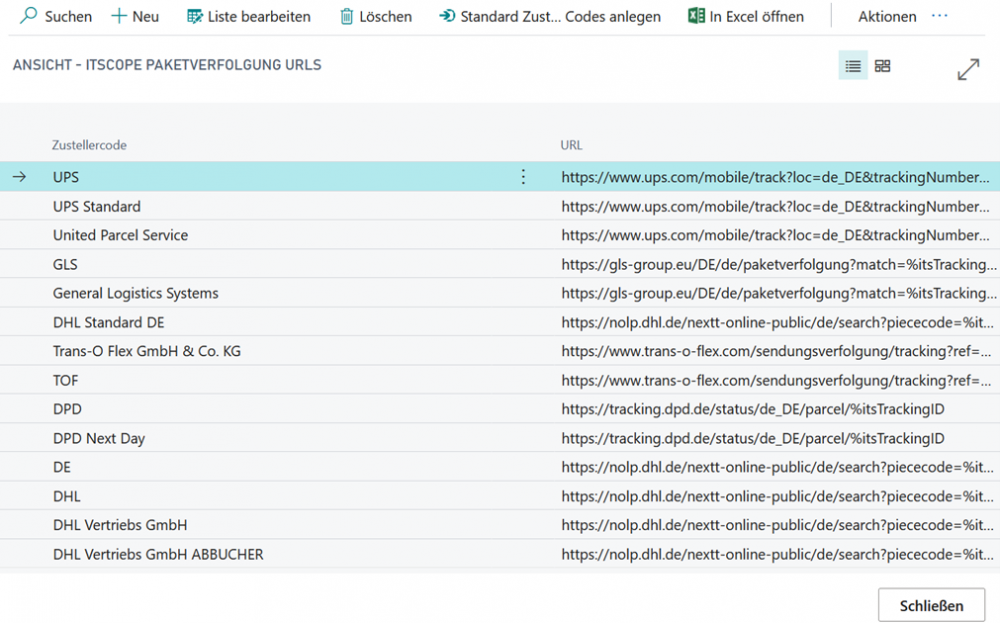Screen dimensions: 1000x623
Task: Switch to list layout view icon
Action: (852, 65)
